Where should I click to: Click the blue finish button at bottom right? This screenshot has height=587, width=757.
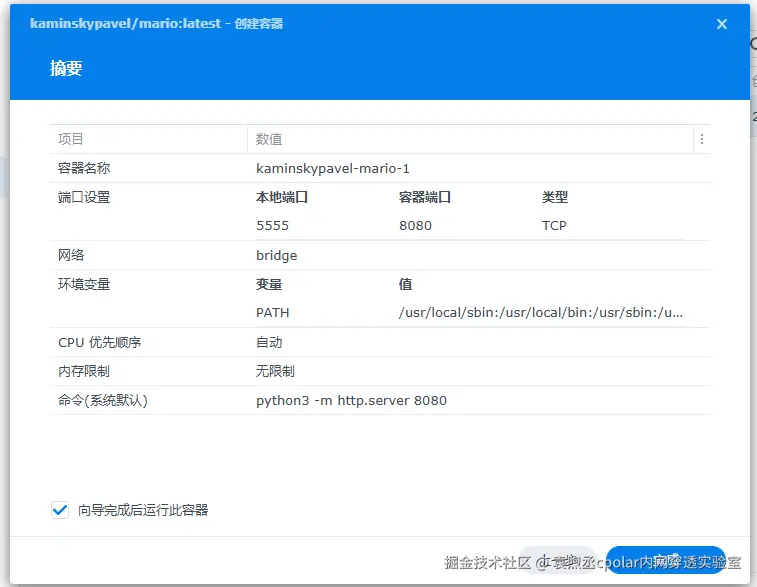(666, 560)
